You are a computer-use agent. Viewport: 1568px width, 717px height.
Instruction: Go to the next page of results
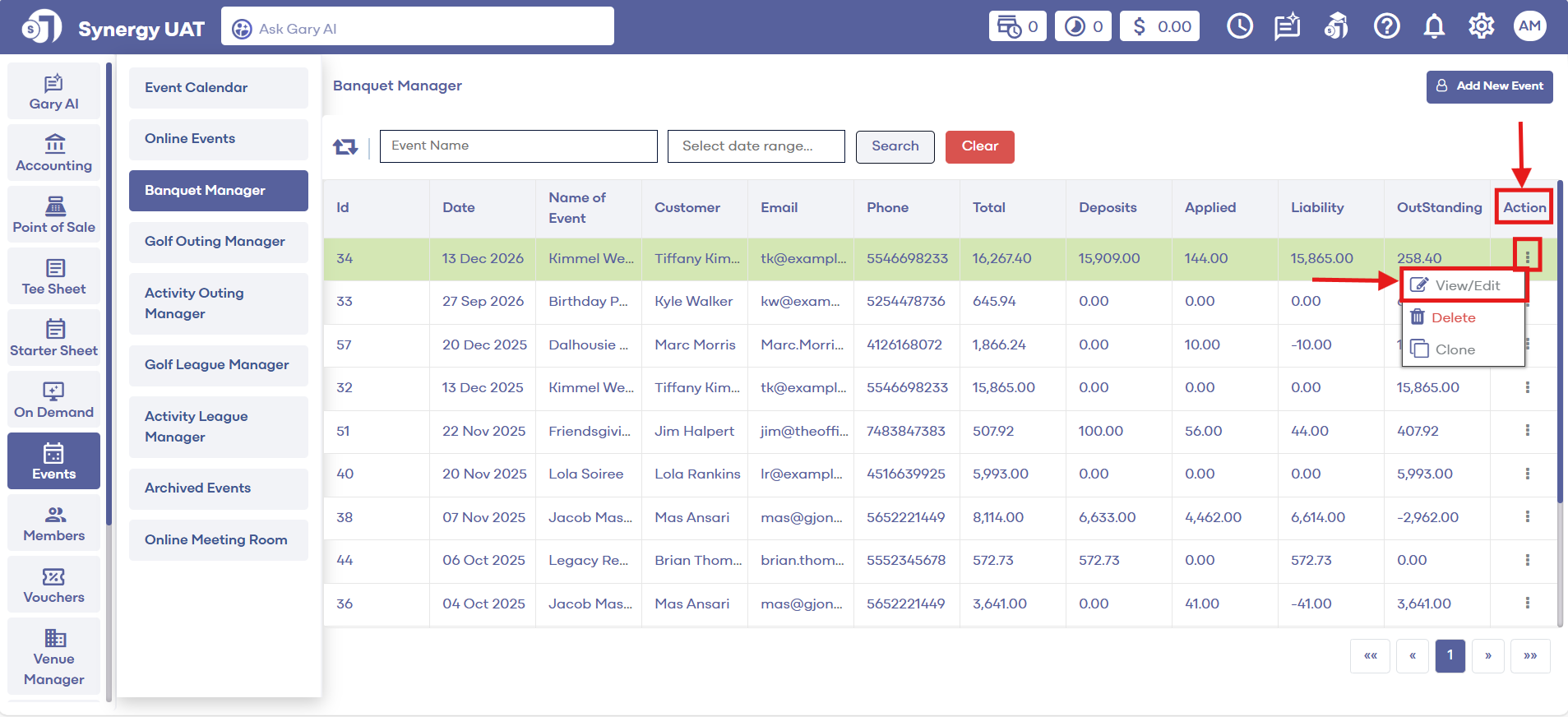point(1487,656)
